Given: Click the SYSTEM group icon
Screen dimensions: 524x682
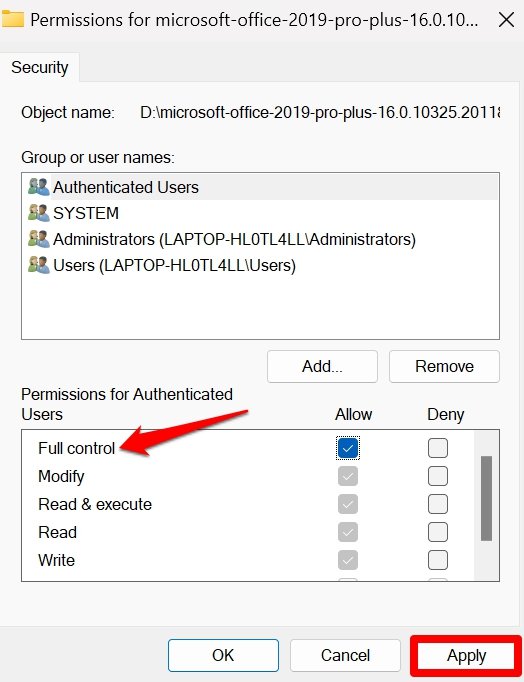Looking at the screenshot, I should pos(39,213).
